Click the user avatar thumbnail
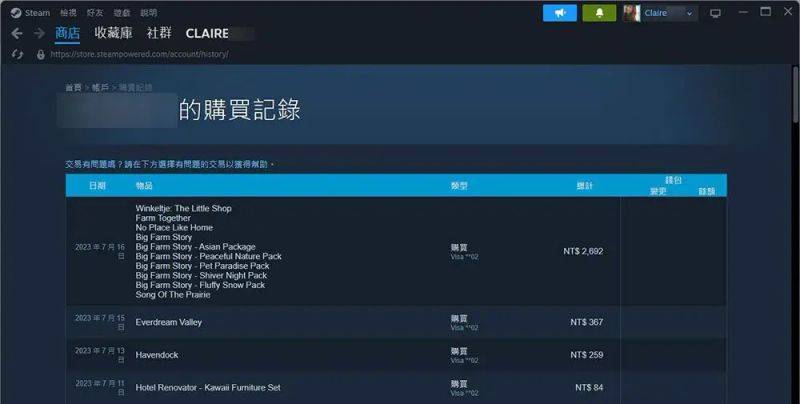This screenshot has height=404, width=800. tap(632, 13)
